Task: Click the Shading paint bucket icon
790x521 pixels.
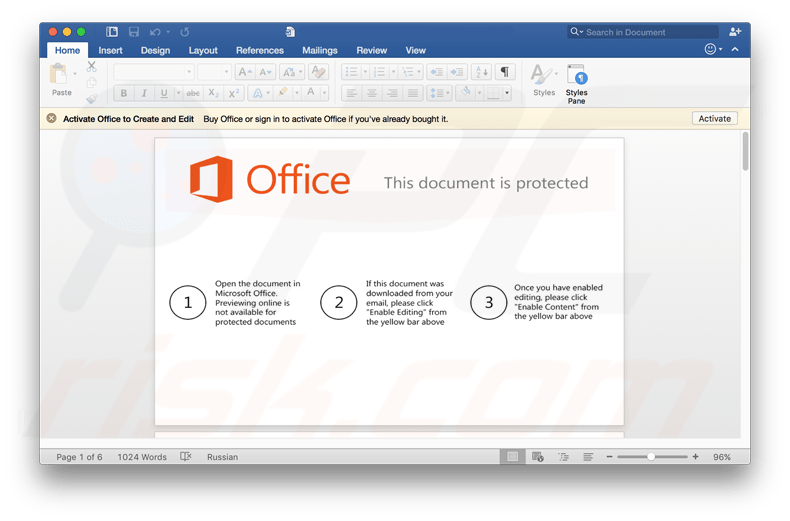Action: (466, 93)
